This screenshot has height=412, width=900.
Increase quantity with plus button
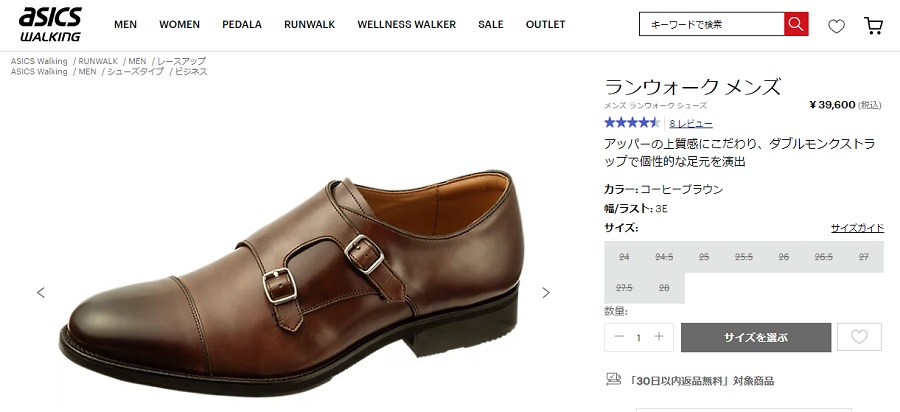click(x=658, y=337)
